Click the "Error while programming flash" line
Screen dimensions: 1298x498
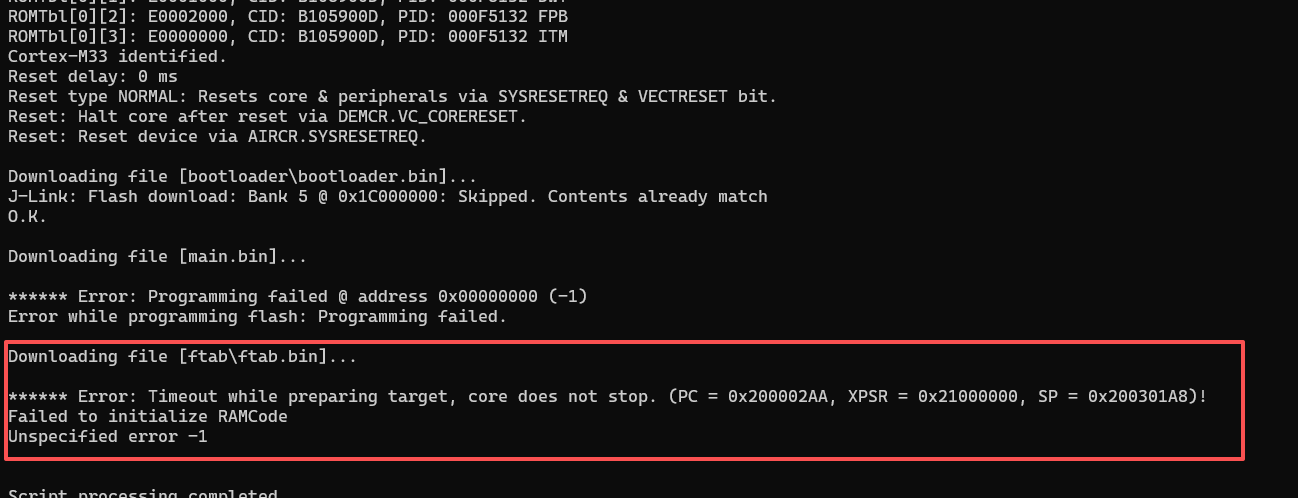[x=257, y=316]
